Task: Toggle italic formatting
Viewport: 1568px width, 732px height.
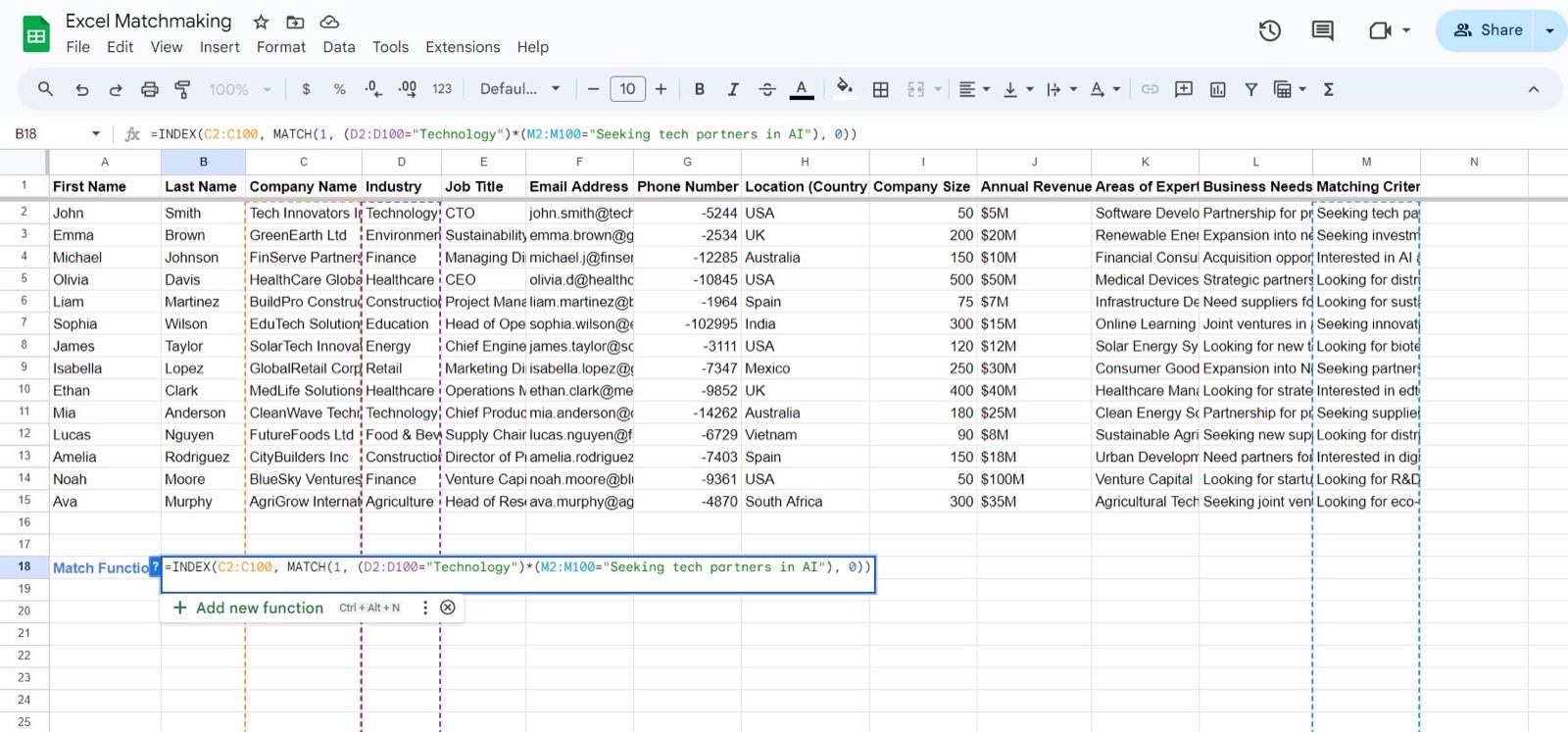Action: pyautogui.click(x=733, y=89)
